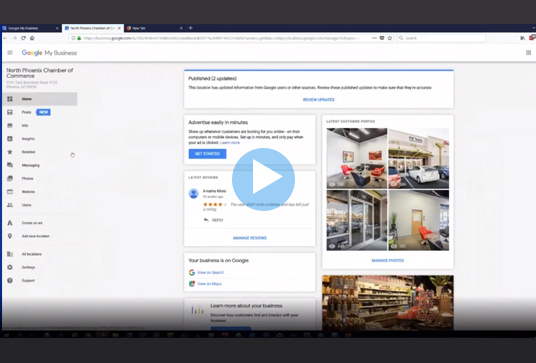The height and width of the screenshot is (363, 536).
Task: Click the browser home icon
Action: pos(32,38)
